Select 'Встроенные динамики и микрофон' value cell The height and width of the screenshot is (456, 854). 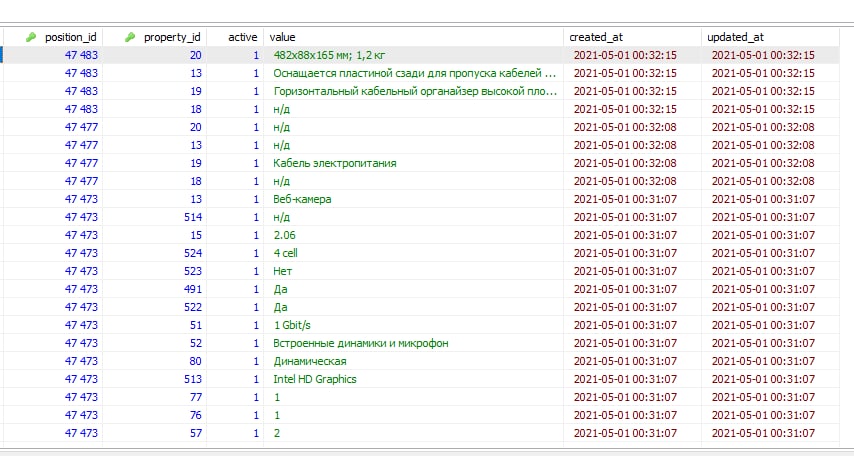[x=413, y=343]
